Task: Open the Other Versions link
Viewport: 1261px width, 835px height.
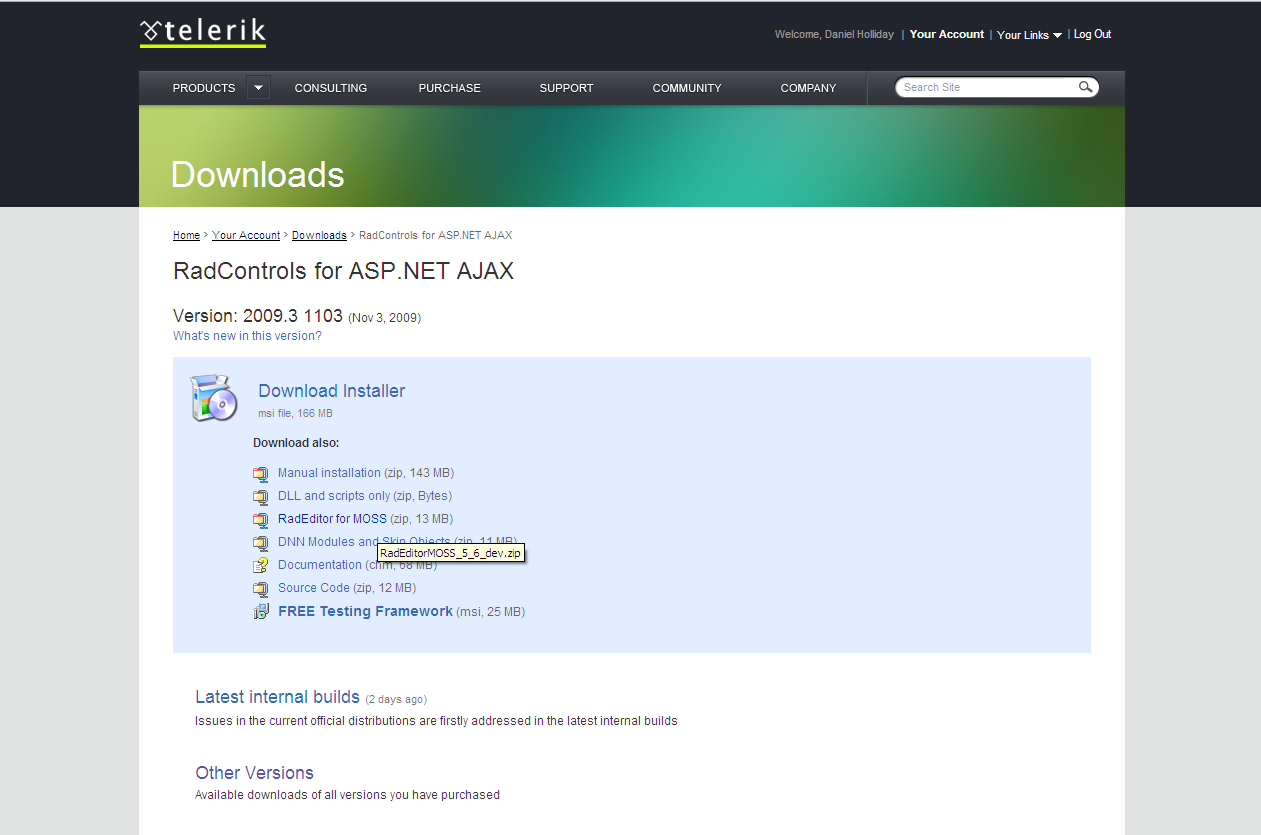Action: tap(254, 773)
